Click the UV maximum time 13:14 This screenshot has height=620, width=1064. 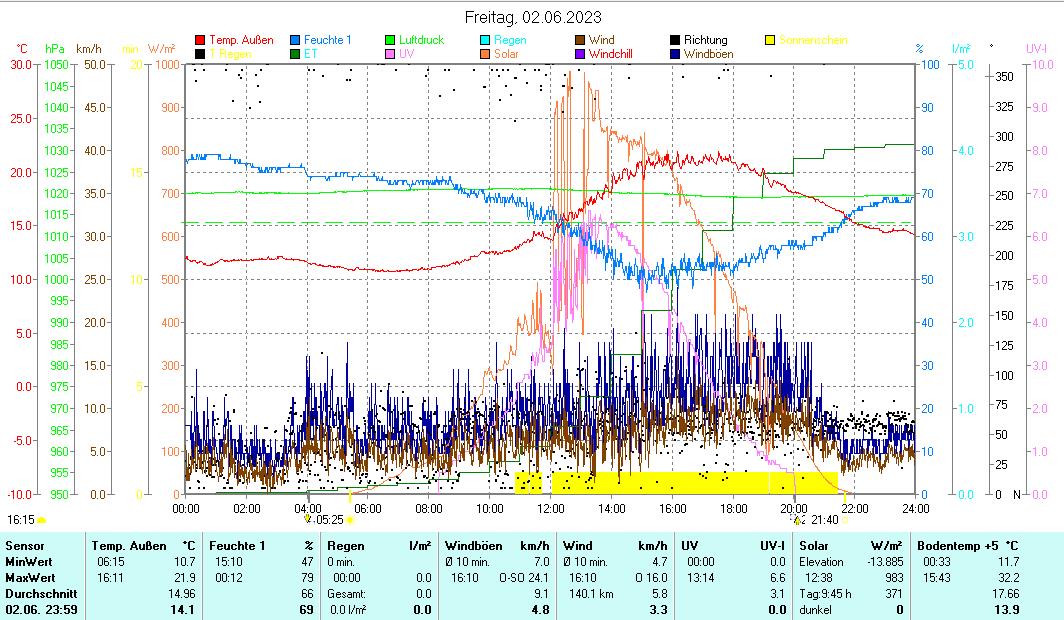pyautogui.click(x=700, y=578)
